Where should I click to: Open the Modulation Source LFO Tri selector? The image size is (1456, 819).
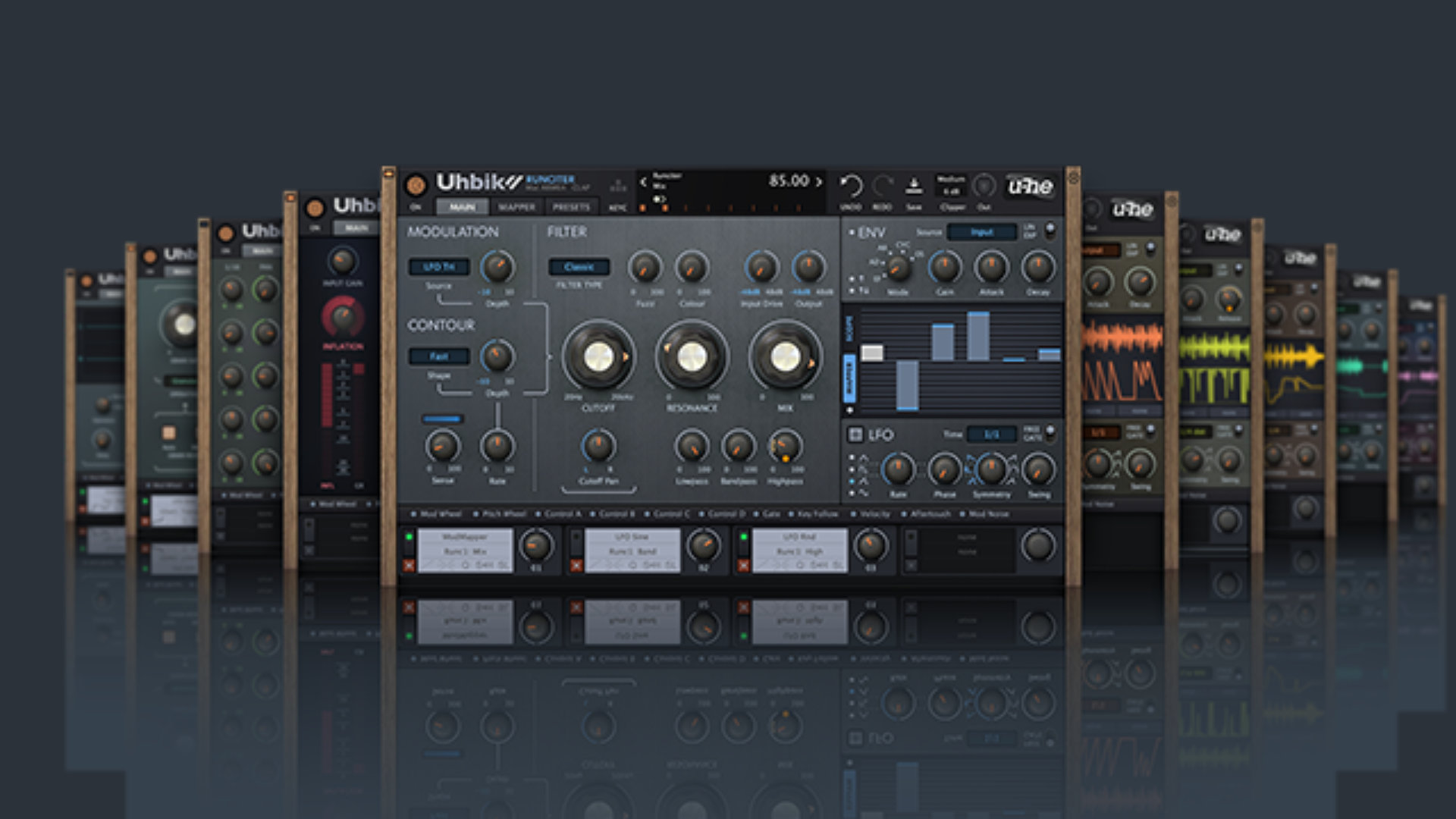click(439, 267)
